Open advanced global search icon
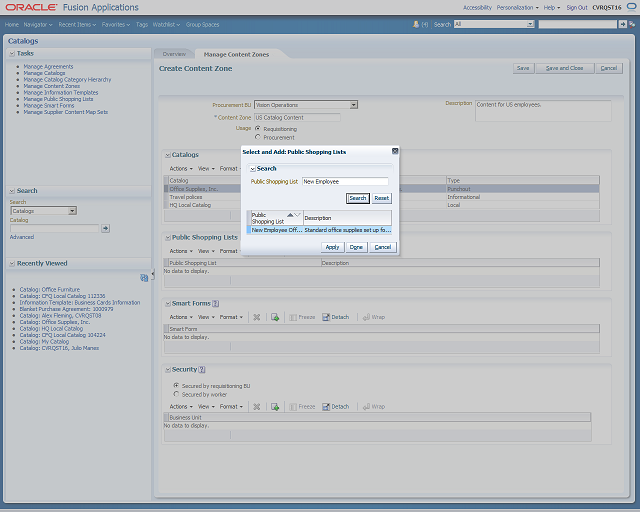The image size is (640, 512). click(632, 24)
